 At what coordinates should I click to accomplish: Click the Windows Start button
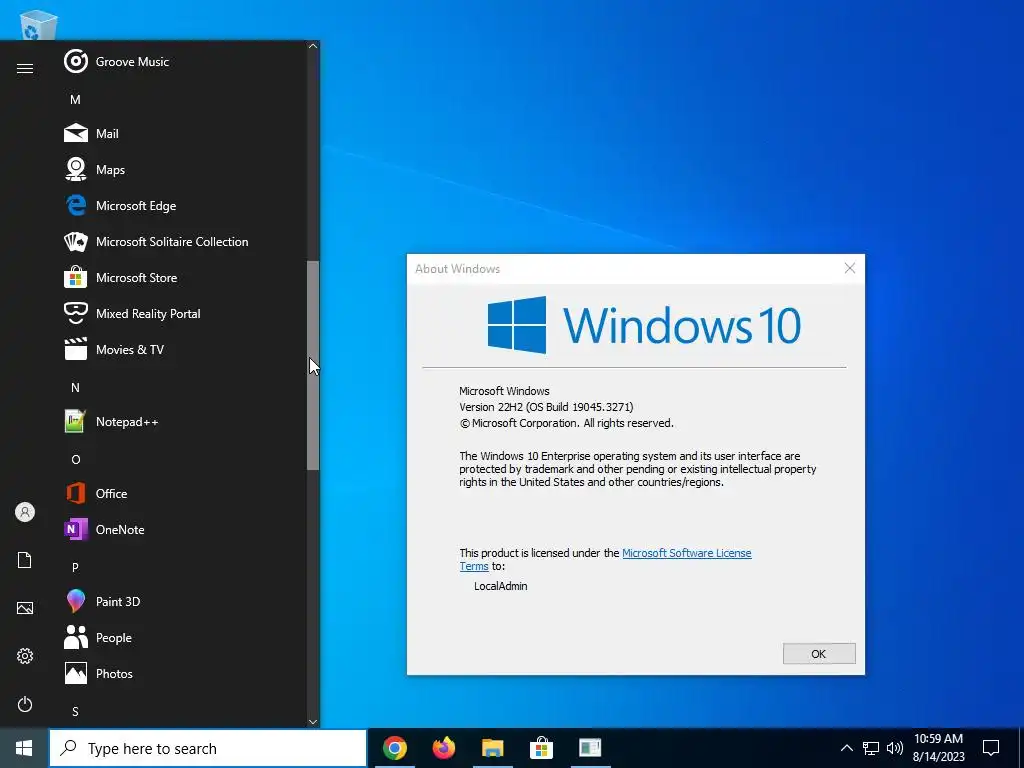tap(24, 748)
